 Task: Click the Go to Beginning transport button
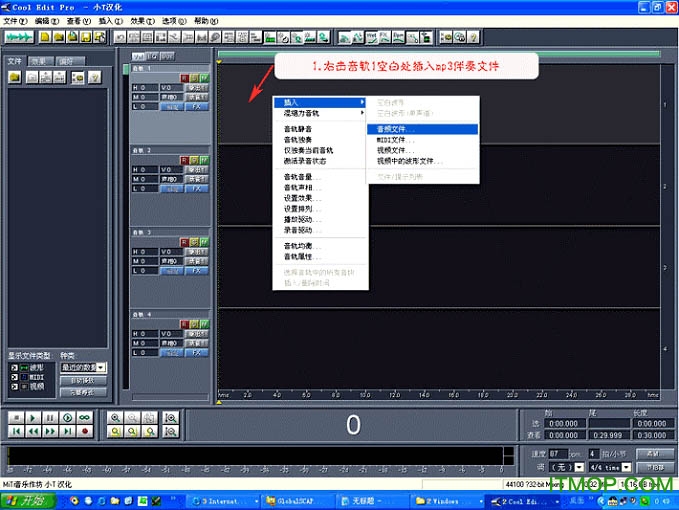(15, 431)
